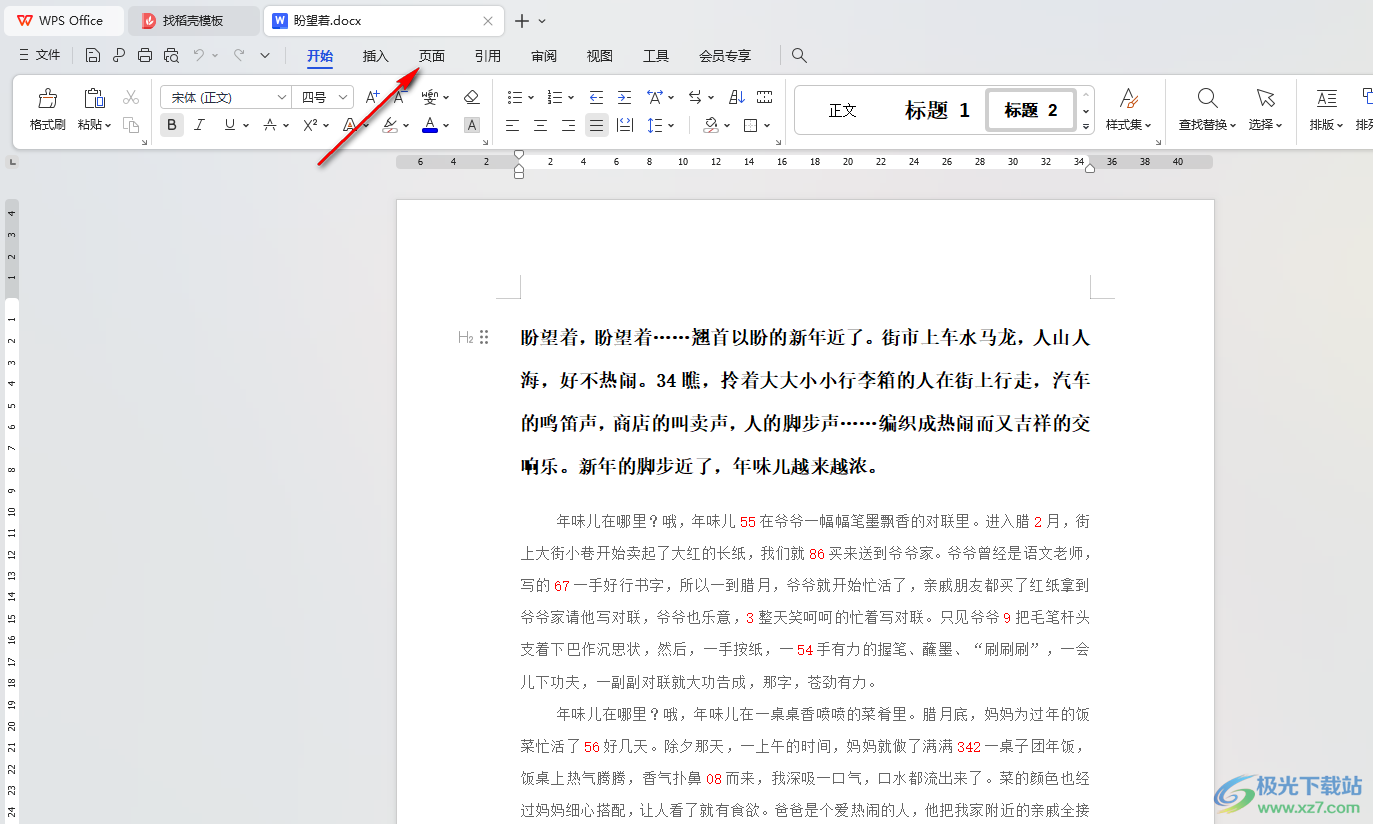Click the Paste (粘贴) clipboard icon
The image size is (1373, 824).
click(94, 98)
